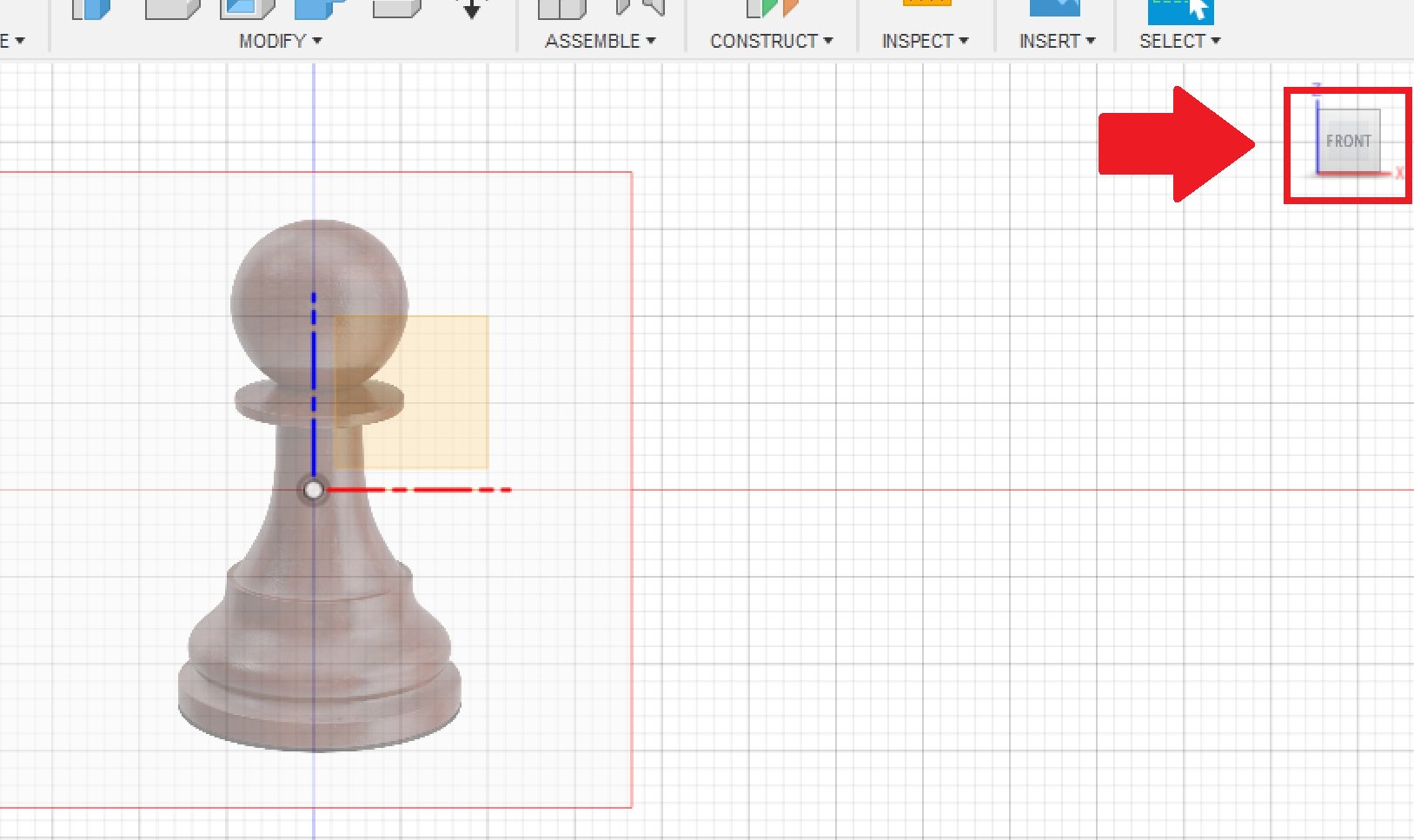Click FRONT on the ViewCube
The height and width of the screenshot is (840, 1414).
[1349, 141]
